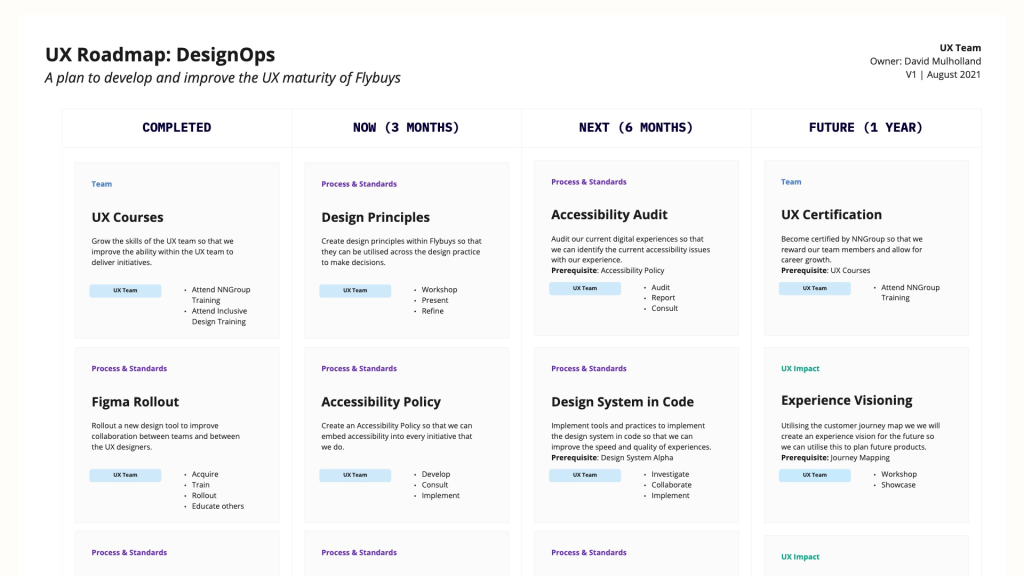Image resolution: width=1024 pixels, height=576 pixels.
Task: Select the COMPLETED column header
Action: tap(177, 128)
